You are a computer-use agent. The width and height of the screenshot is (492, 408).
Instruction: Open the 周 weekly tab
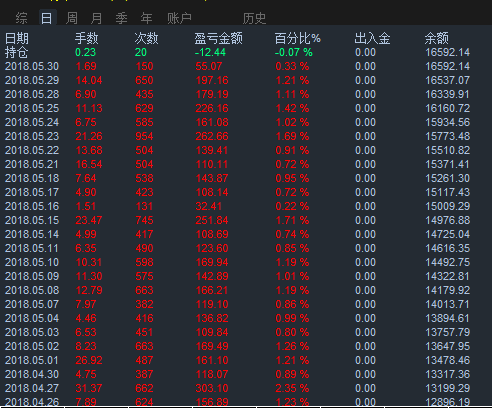tap(72, 18)
